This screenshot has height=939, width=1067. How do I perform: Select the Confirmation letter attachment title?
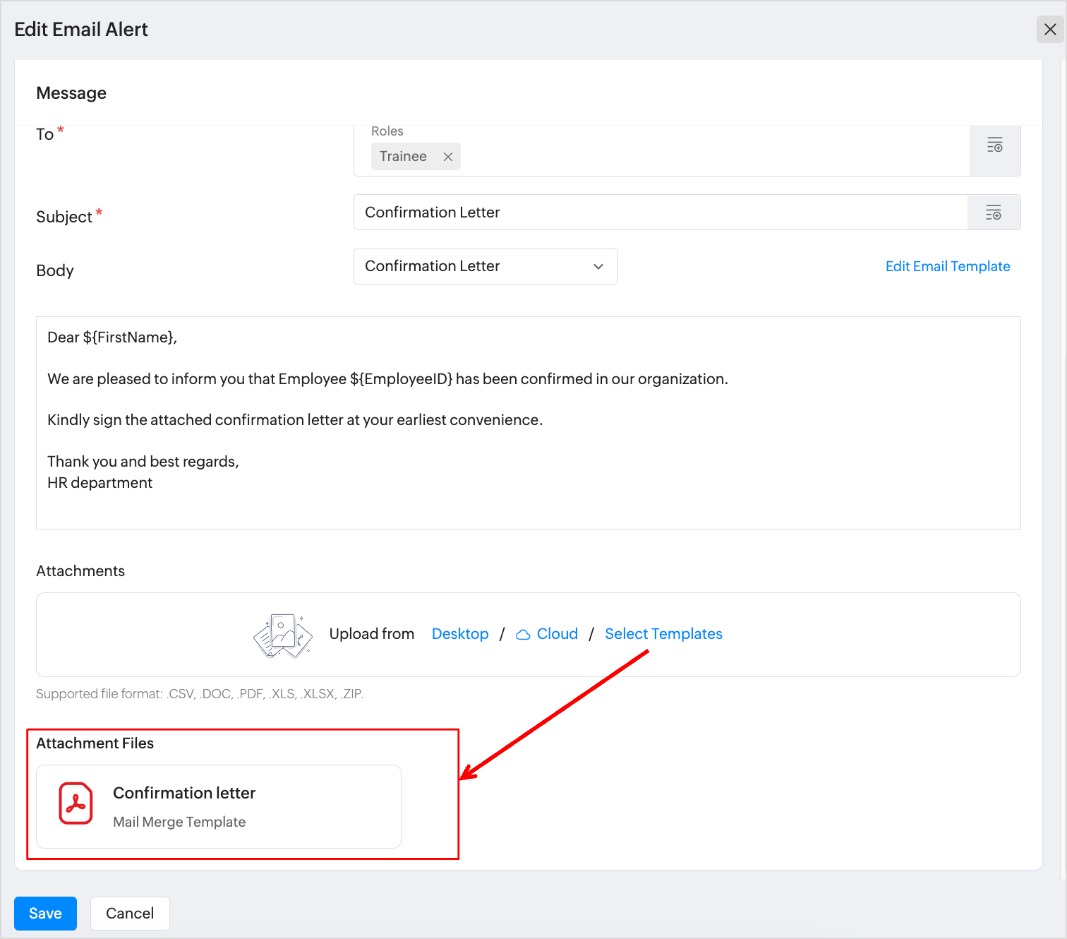point(184,793)
